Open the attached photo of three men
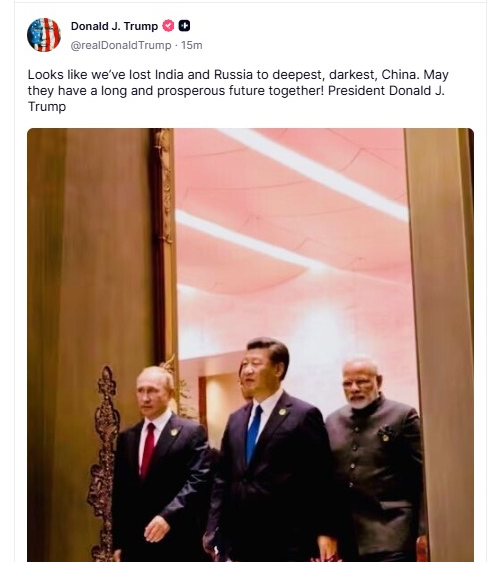488x562 pixels. [250, 345]
